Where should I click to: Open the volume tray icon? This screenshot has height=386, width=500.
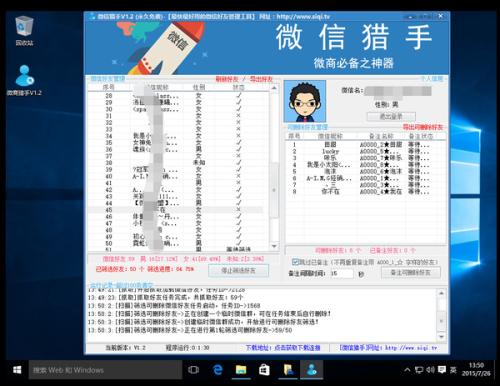[430, 370]
